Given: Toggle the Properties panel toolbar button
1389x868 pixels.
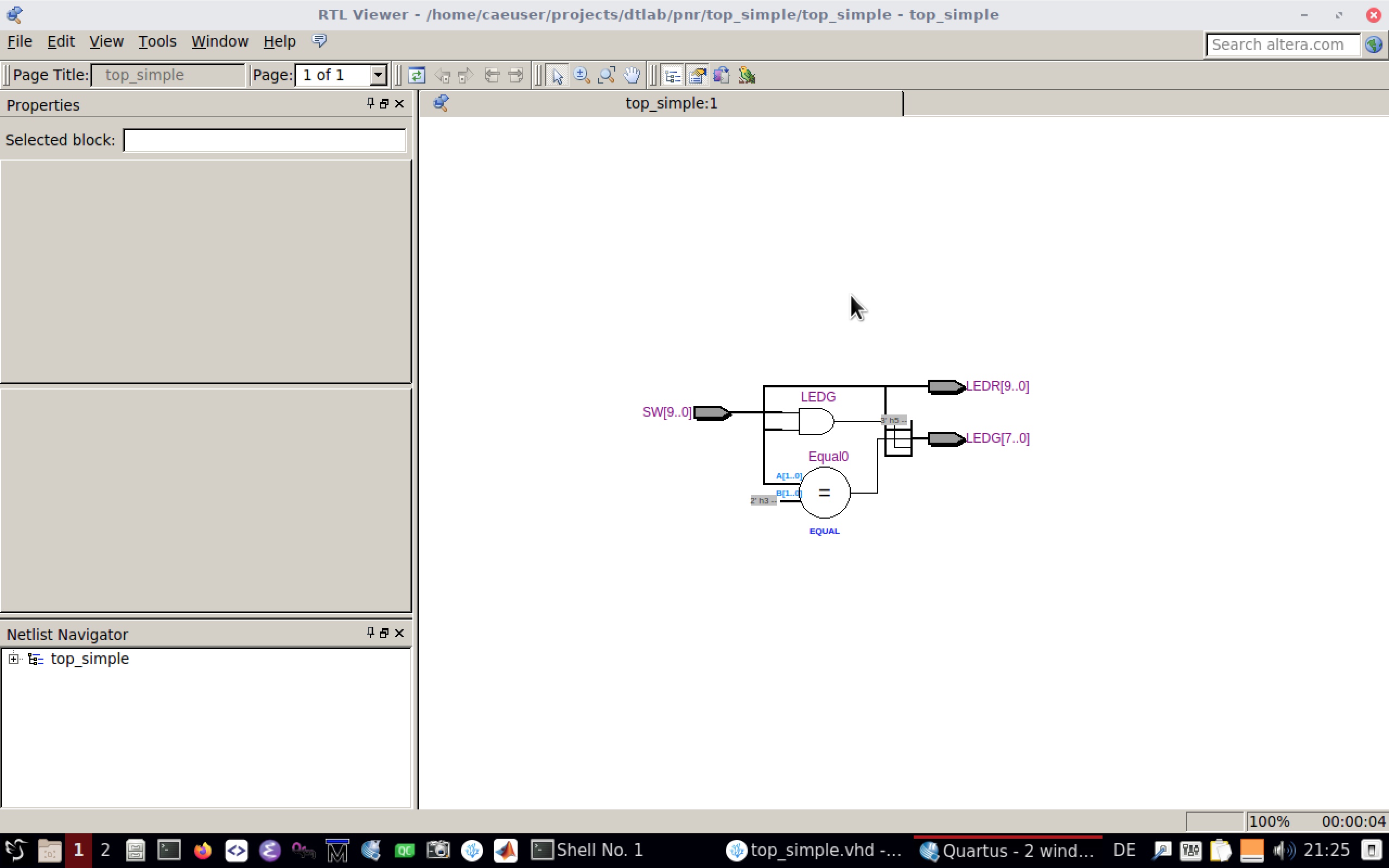Looking at the screenshot, I should 697,75.
